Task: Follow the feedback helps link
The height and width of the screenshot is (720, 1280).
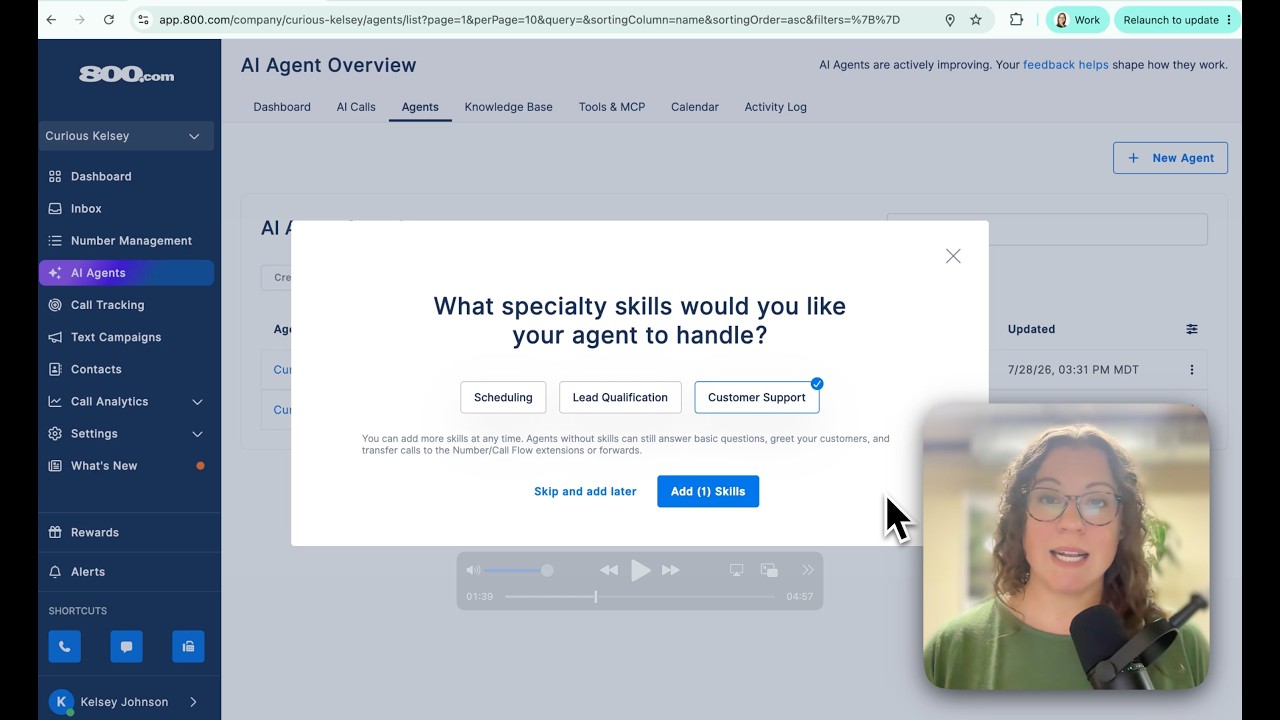Action: pos(1066,65)
